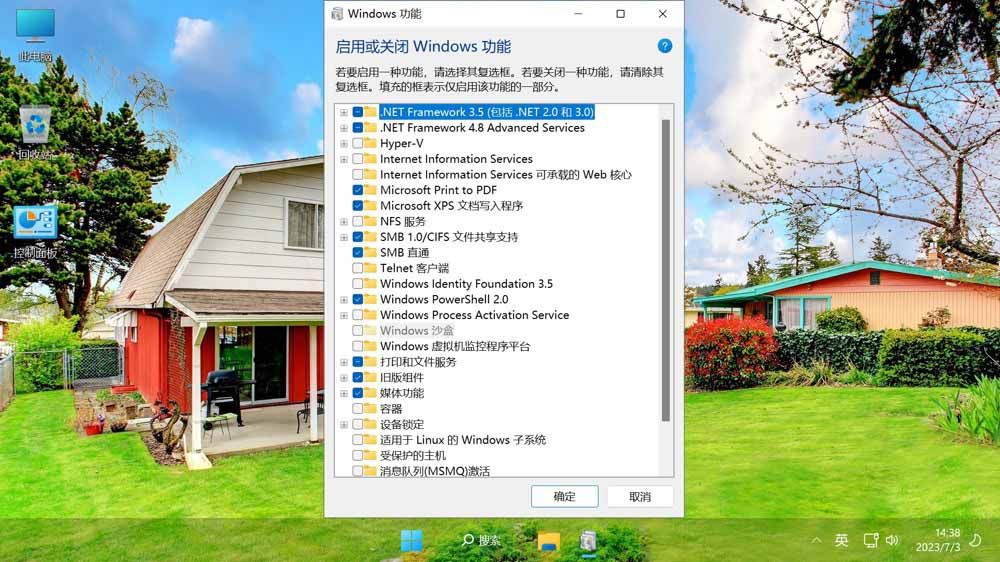This screenshot has width=1000, height=562.
Task: Expand SMB 1.0/CIFS 文件共享支持 node
Action: pos(344,237)
